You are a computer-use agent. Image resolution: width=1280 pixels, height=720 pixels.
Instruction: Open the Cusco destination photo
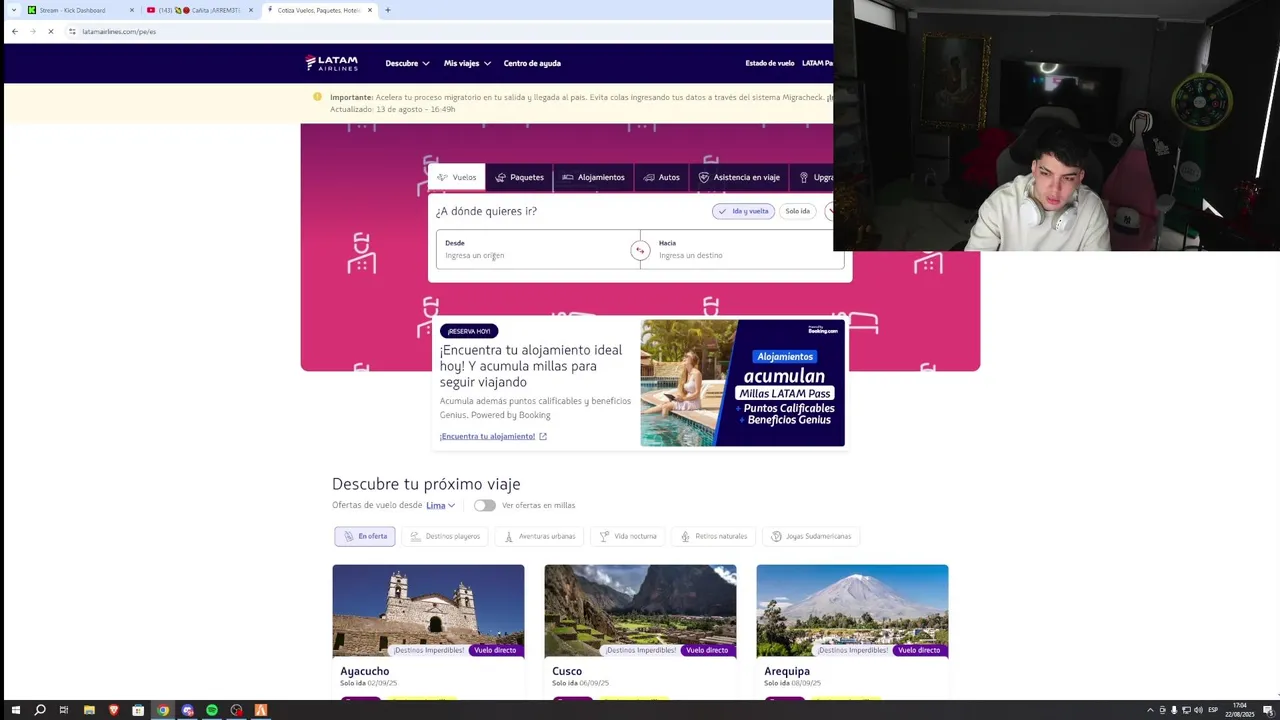(x=640, y=611)
